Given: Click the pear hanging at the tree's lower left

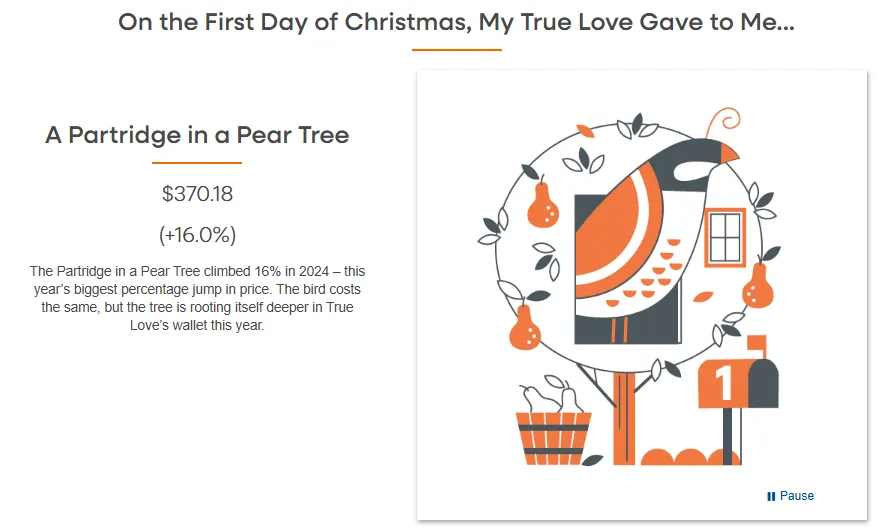Looking at the screenshot, I should pyautogui.click(x=525, y=328).
